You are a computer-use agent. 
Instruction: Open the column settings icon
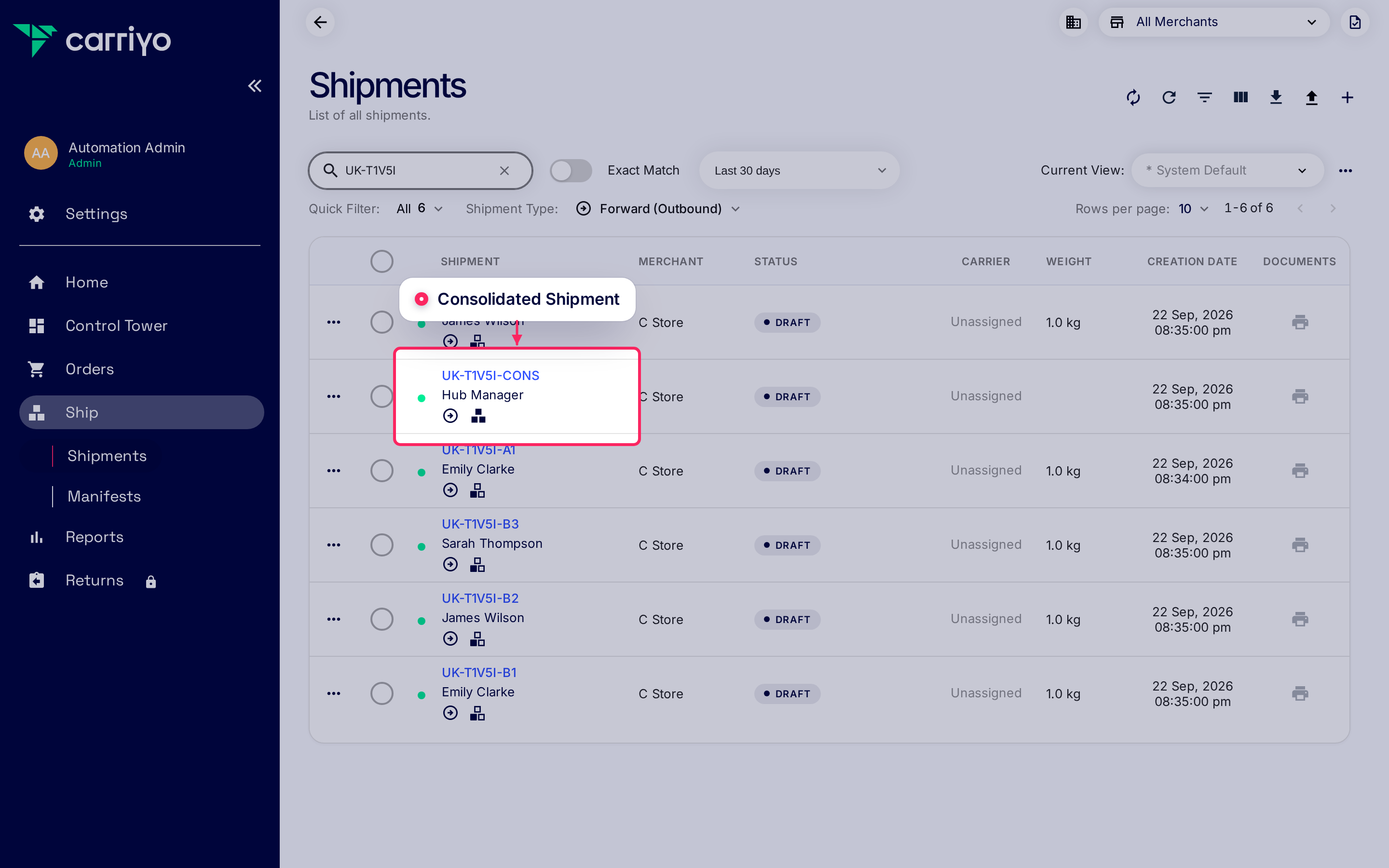(1240, 97)
